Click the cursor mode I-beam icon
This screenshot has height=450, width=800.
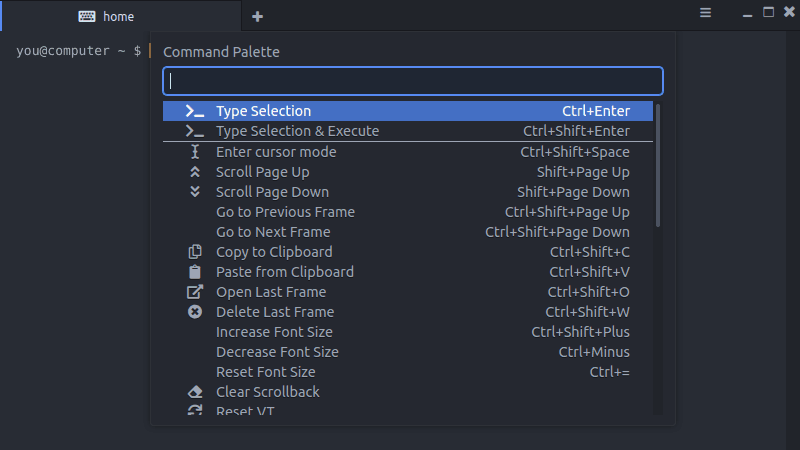[195, 152]
